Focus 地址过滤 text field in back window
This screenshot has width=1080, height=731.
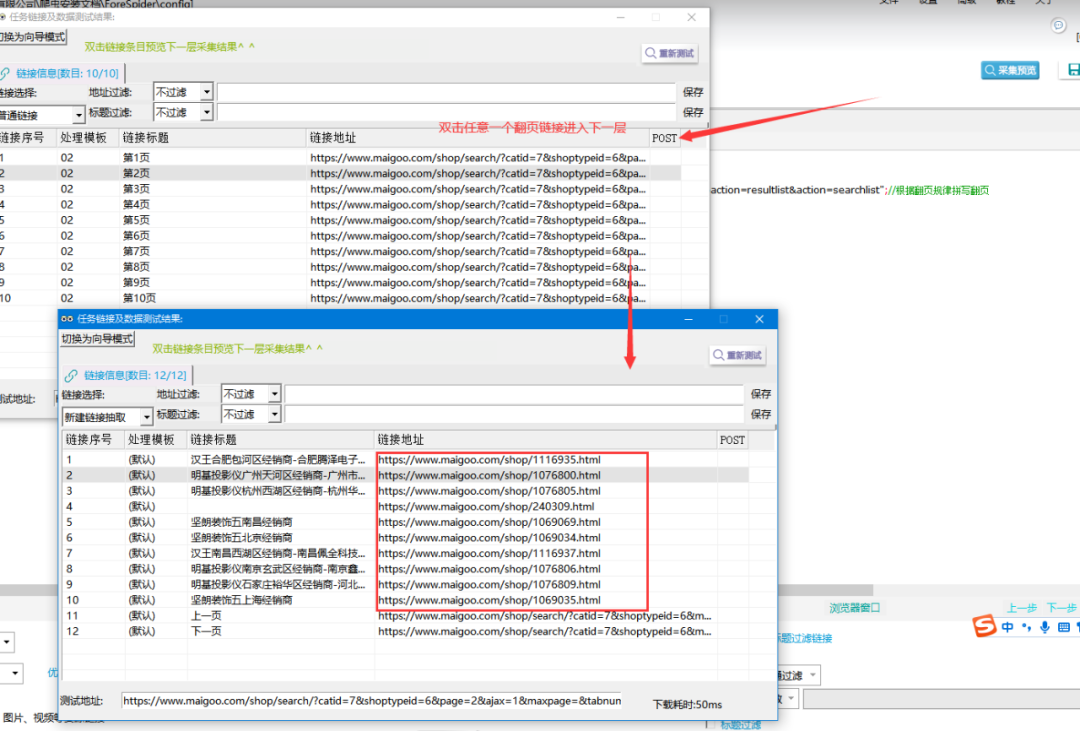click(x=446, y=92)
